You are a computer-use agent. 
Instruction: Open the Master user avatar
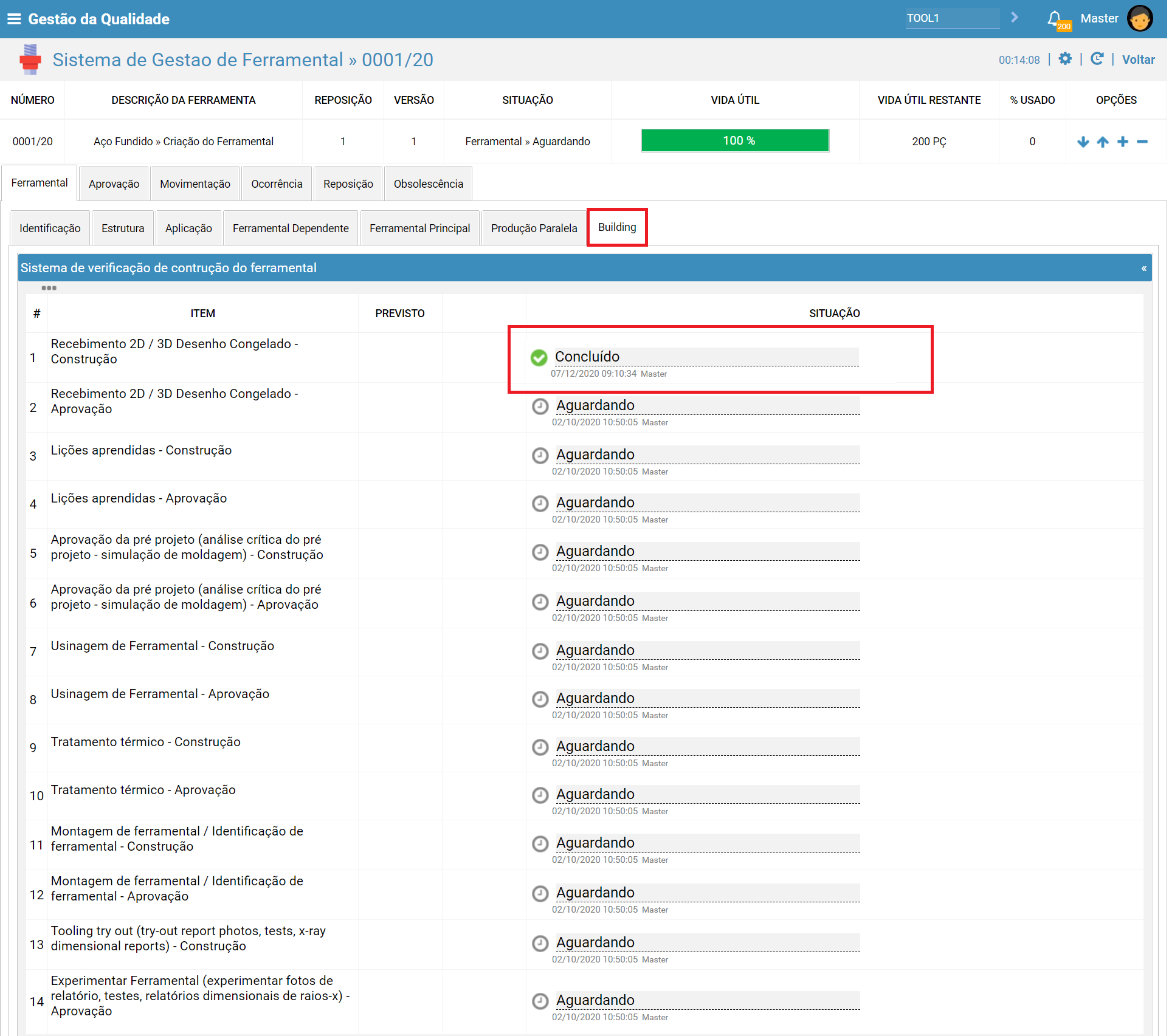[1141, 19]
